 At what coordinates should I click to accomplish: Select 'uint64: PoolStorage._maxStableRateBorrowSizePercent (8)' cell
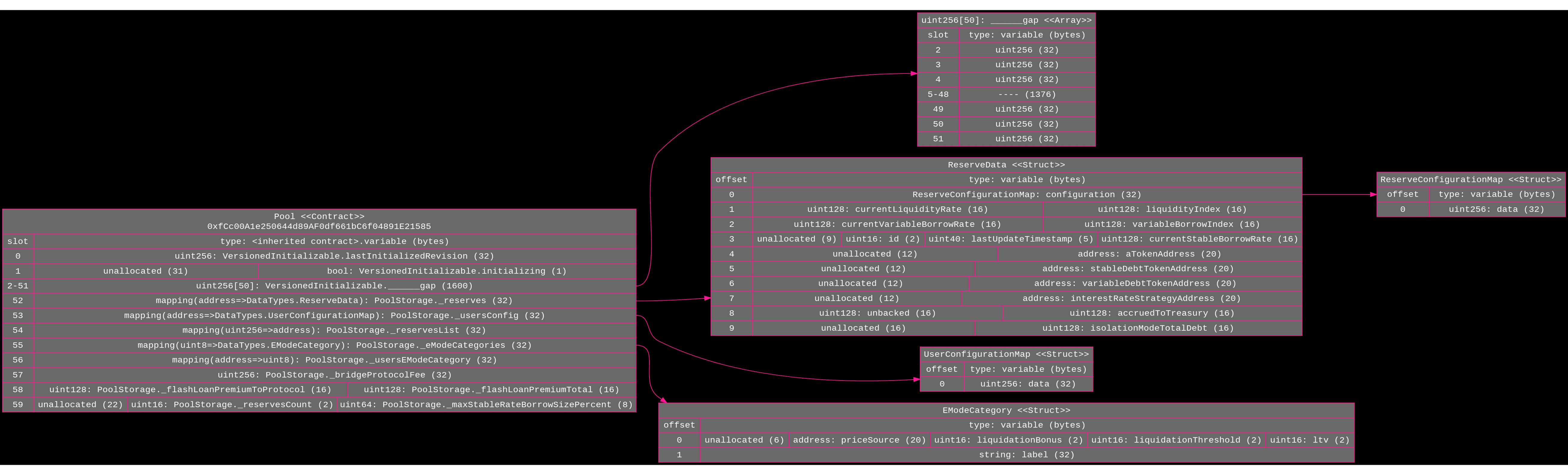pyautogui.click(x=486, y=404)
